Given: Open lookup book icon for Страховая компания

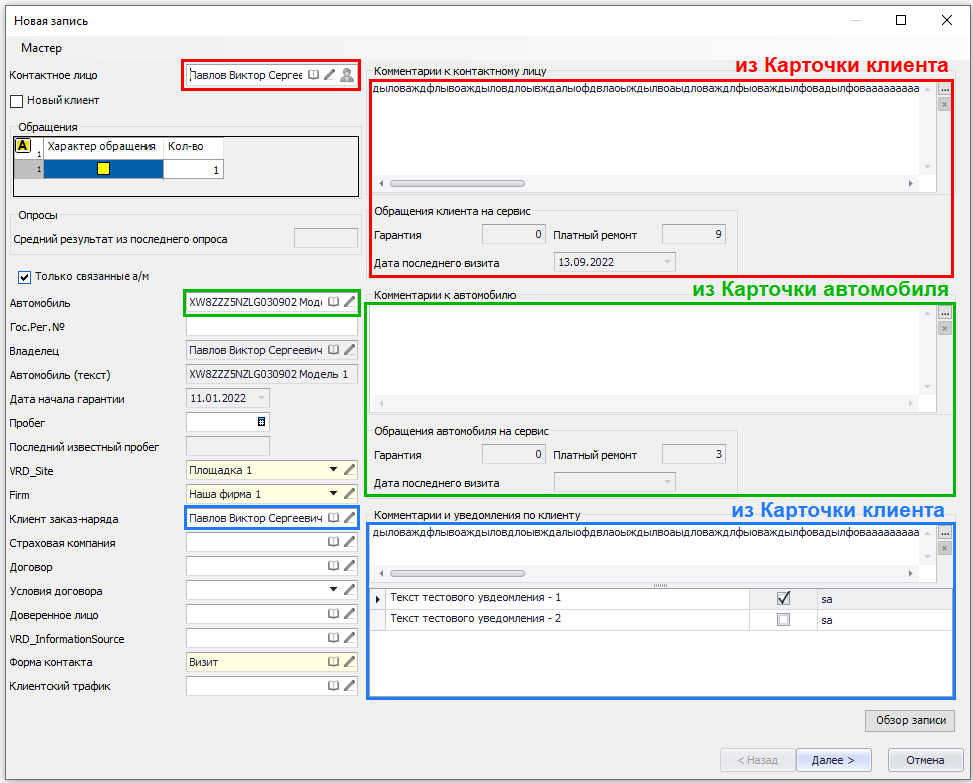Looking at the screenshot, I should click(x=333, y=543).
